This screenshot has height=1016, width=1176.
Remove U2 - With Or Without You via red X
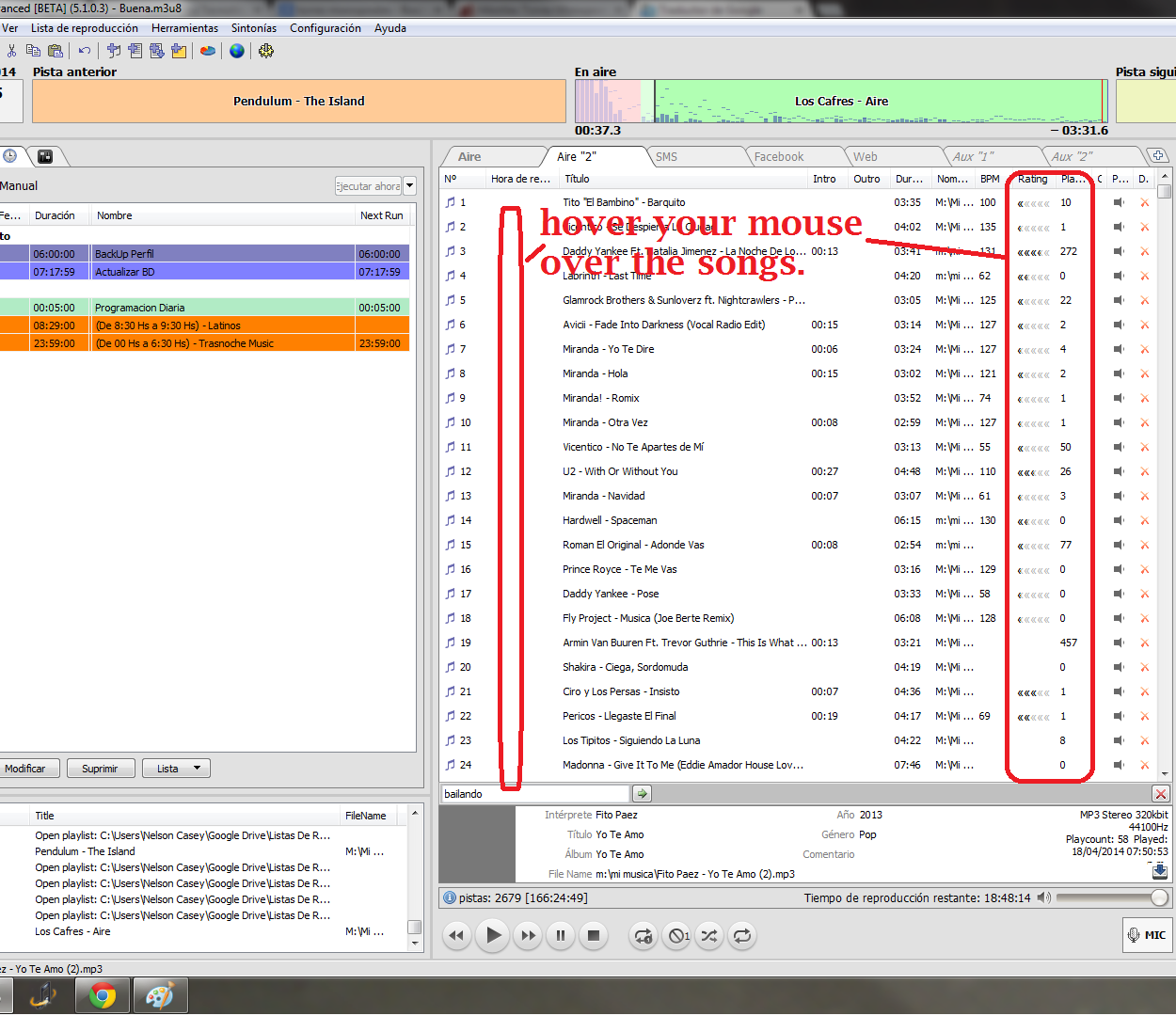1145,471
